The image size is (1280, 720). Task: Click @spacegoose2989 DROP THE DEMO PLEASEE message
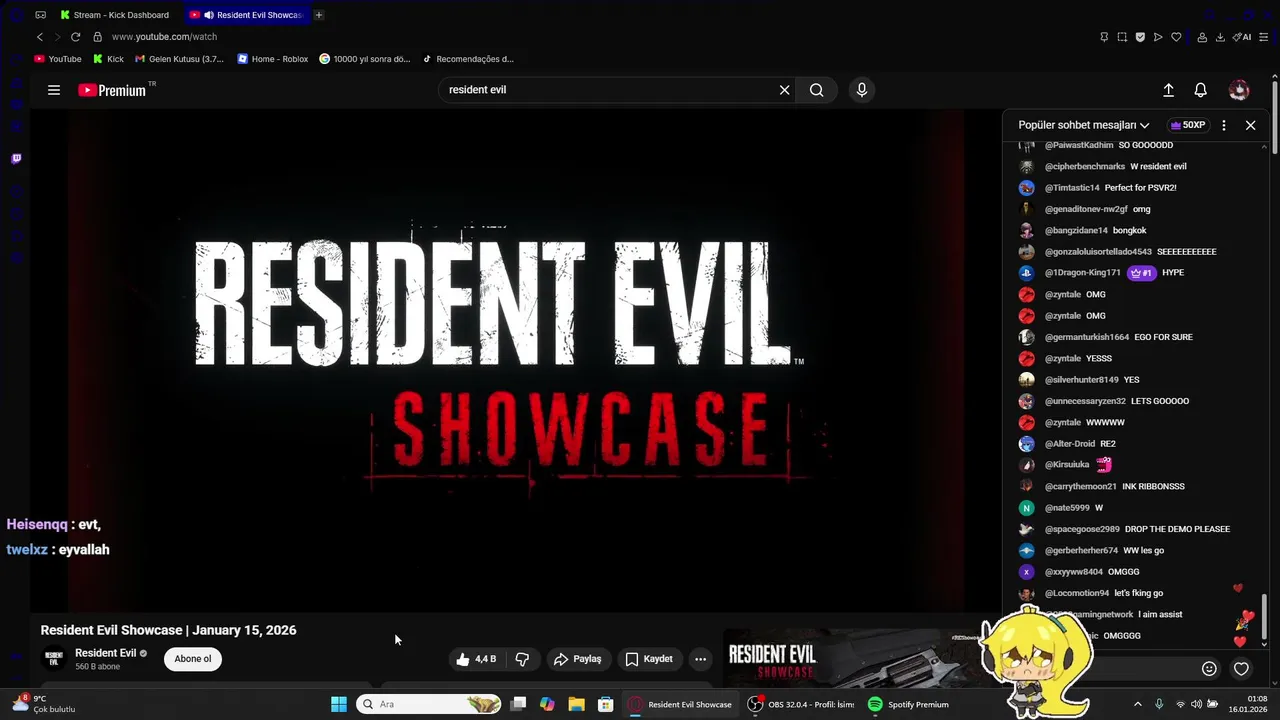pos(1124,529)
